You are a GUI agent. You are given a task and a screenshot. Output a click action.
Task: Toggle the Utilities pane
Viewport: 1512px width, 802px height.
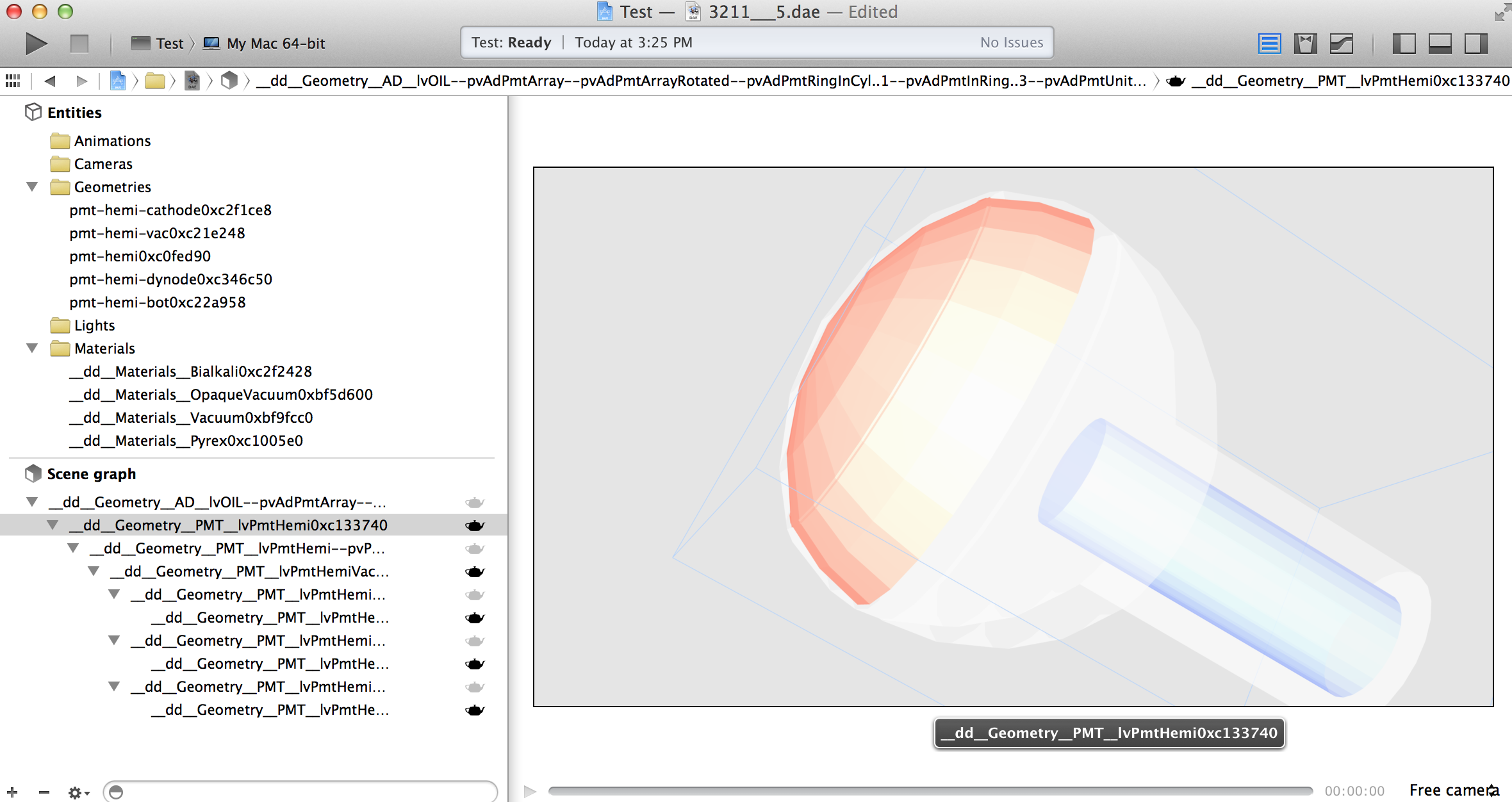1476,44
